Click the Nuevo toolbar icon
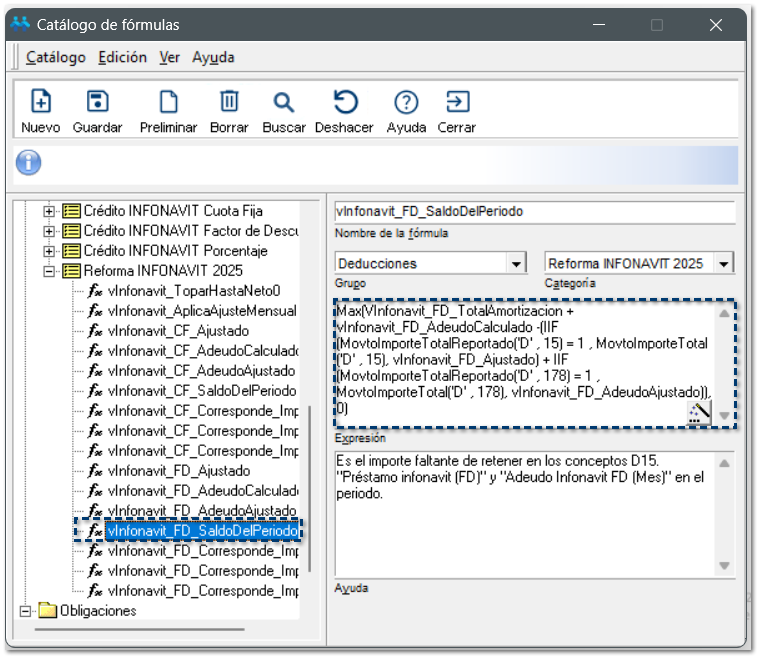 41,102
